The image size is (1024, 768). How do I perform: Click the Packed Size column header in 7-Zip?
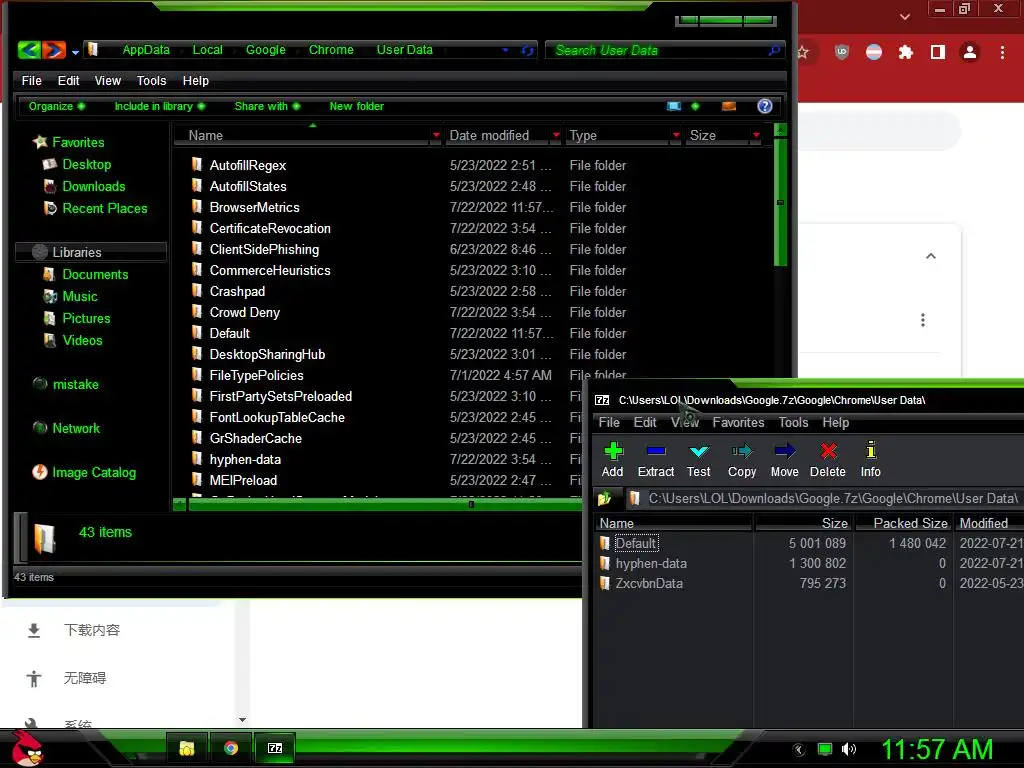[x=903, y=523]
